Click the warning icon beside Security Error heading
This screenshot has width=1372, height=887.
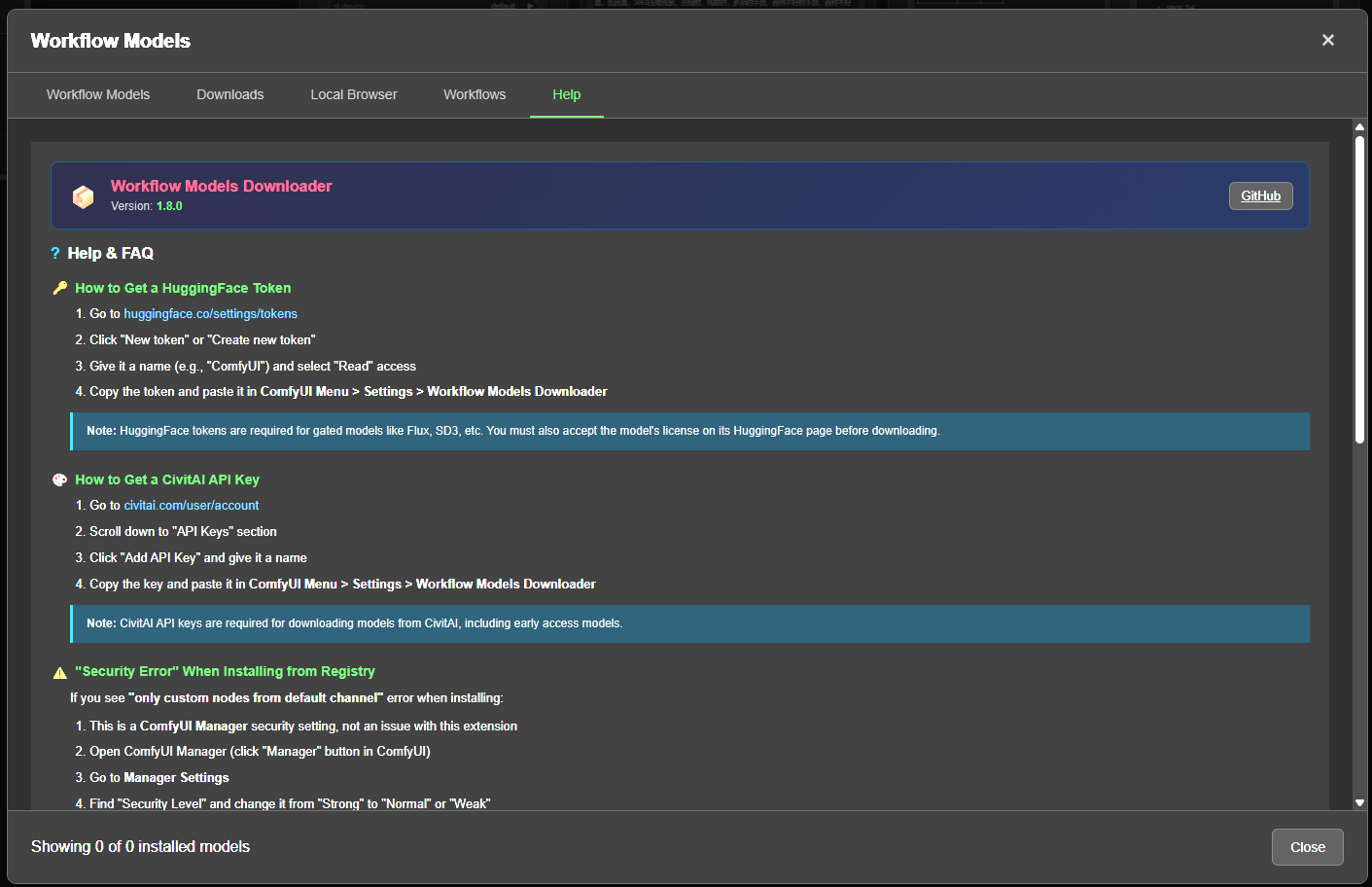tap(60, 672)
